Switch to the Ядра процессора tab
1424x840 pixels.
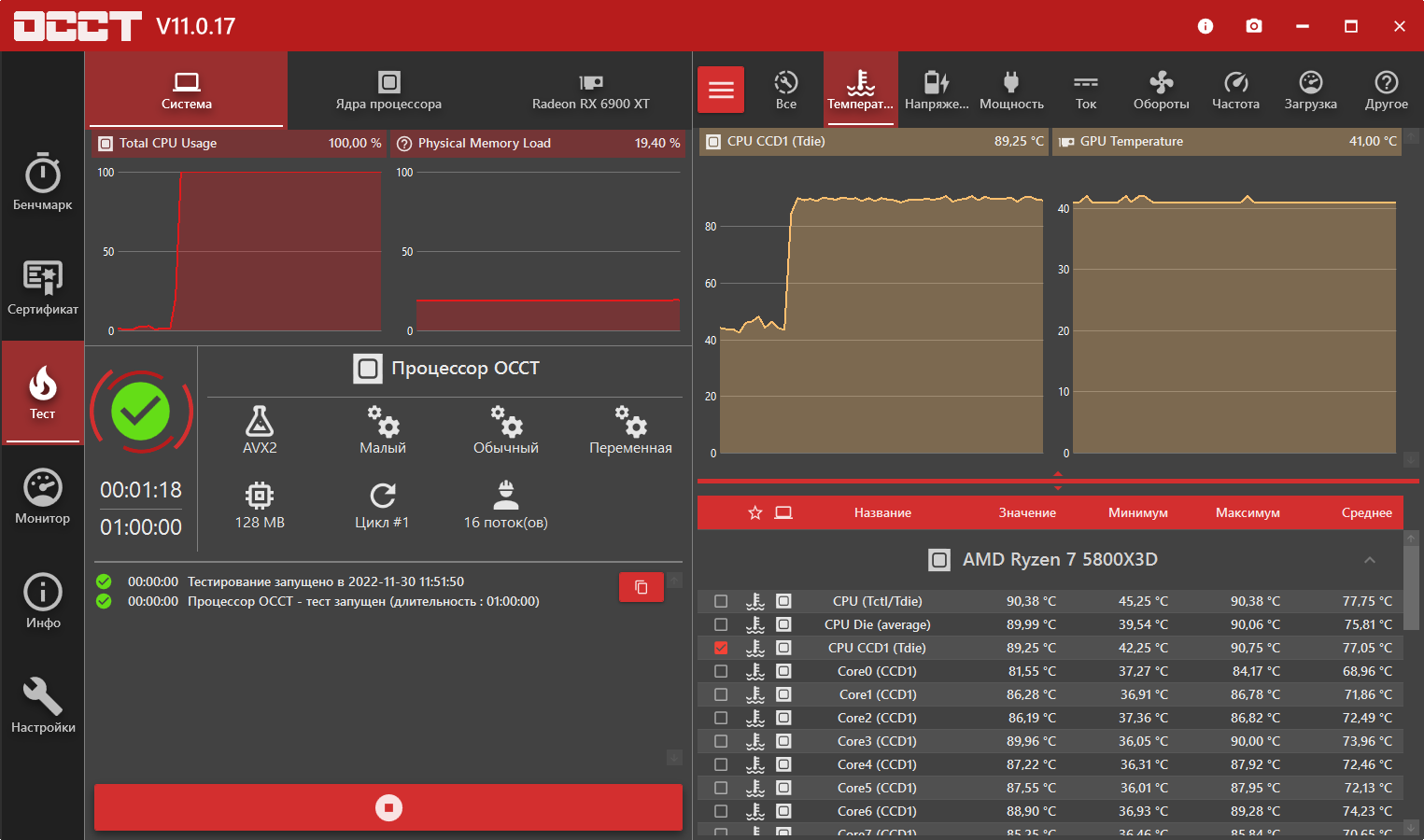click(x=388, y=91)
